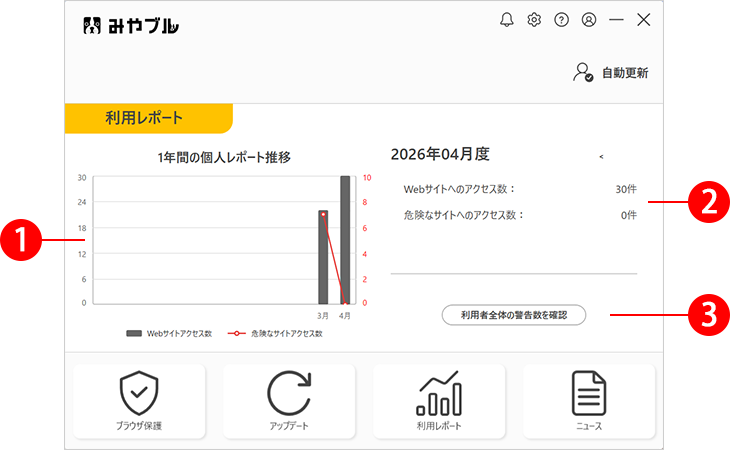Screen dimensions: 730x450
Task: Click the 自動更新 label
Action: [625, 73]
